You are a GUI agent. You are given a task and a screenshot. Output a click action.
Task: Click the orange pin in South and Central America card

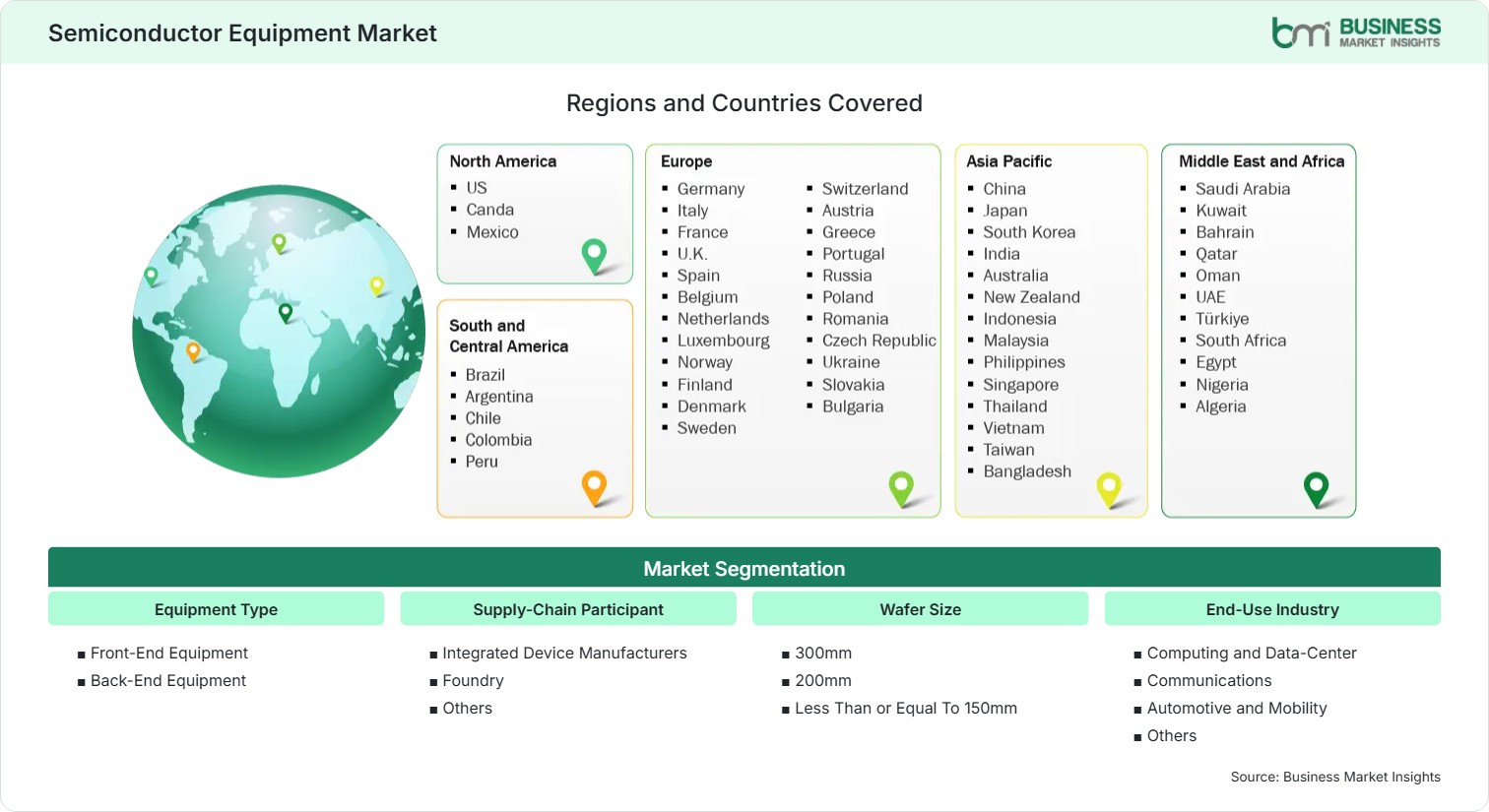pos(594,487)
